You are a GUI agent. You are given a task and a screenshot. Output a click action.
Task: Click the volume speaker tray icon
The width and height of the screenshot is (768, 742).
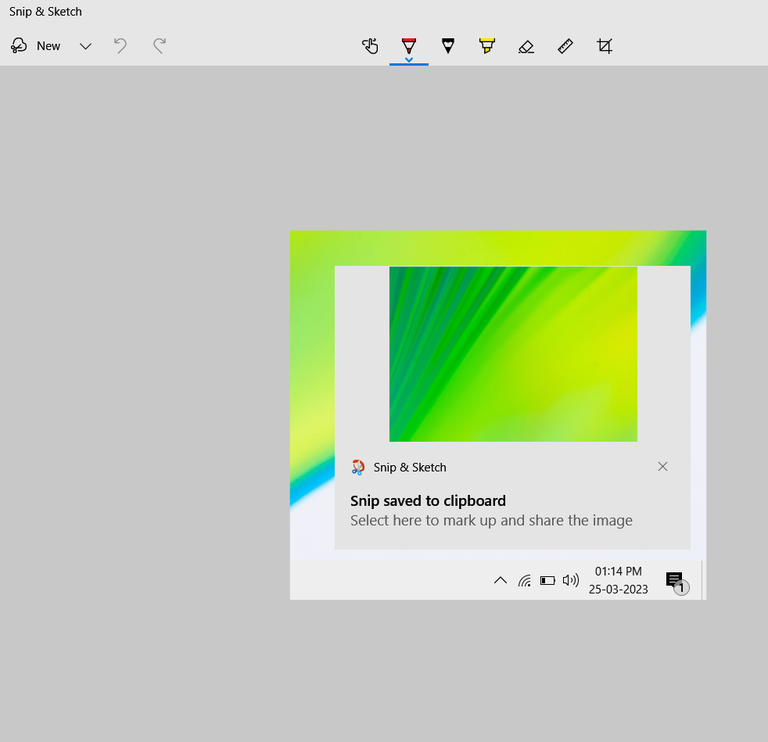[571, 580]
